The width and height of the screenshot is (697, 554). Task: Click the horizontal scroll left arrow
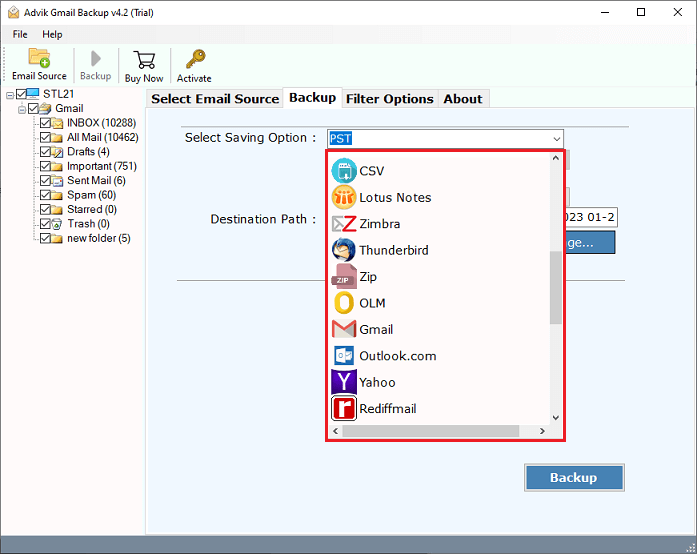pos(336,431)
